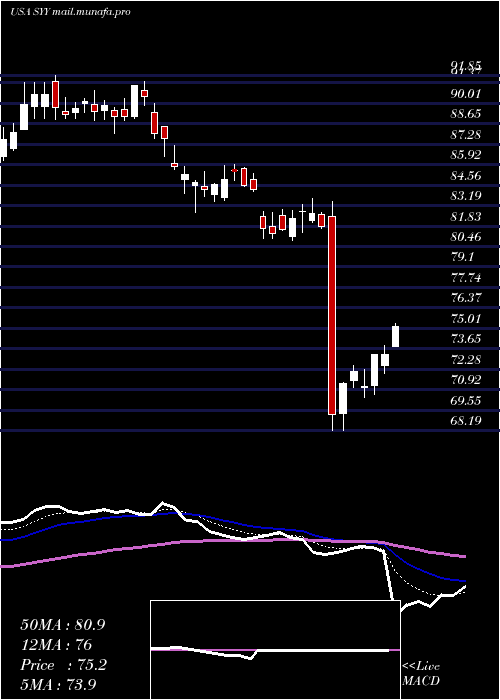
Task: Click the 83.19 price axis label
Action: [467, 196]
